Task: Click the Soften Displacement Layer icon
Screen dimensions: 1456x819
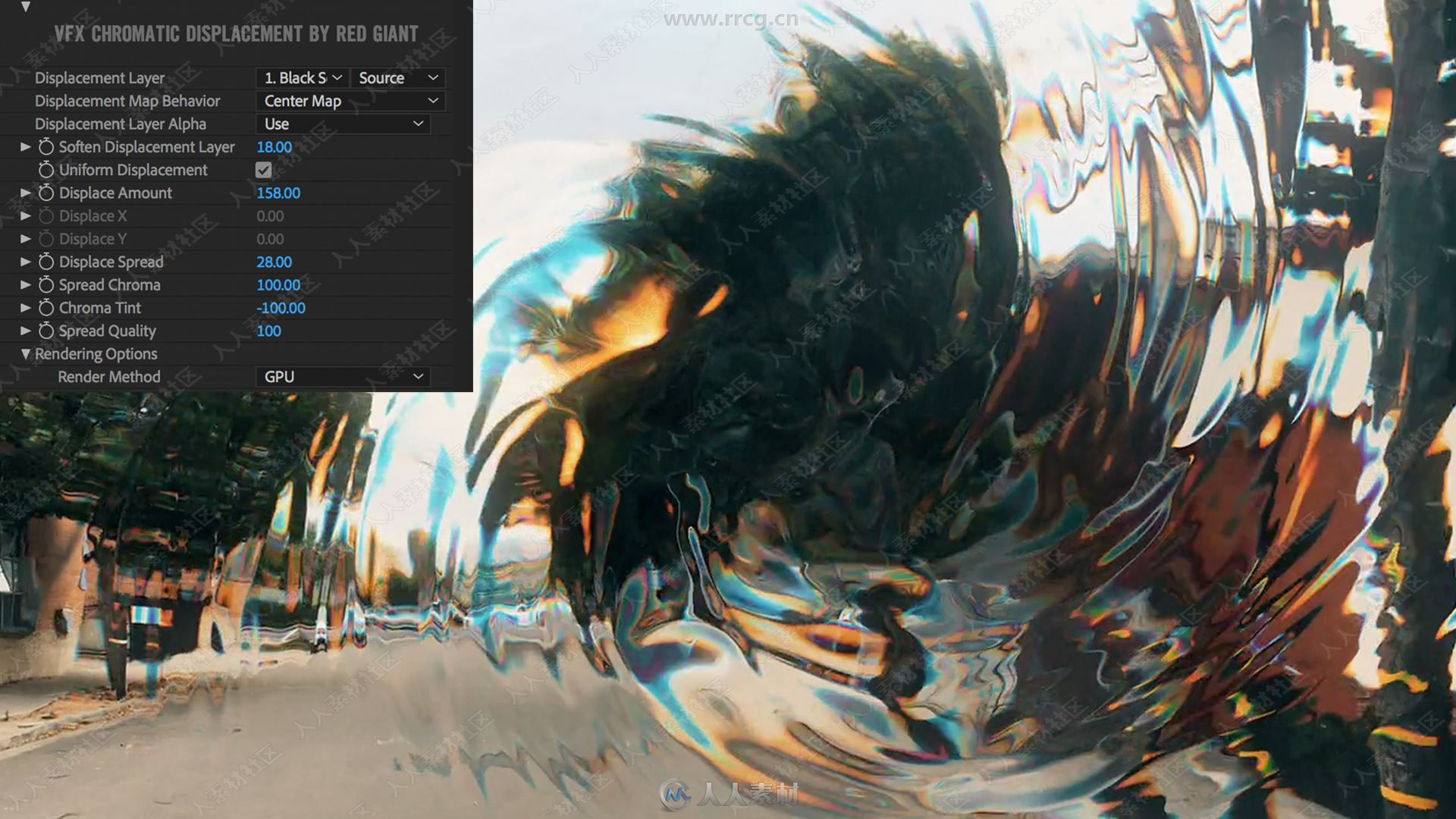Action: coord(46,146)
